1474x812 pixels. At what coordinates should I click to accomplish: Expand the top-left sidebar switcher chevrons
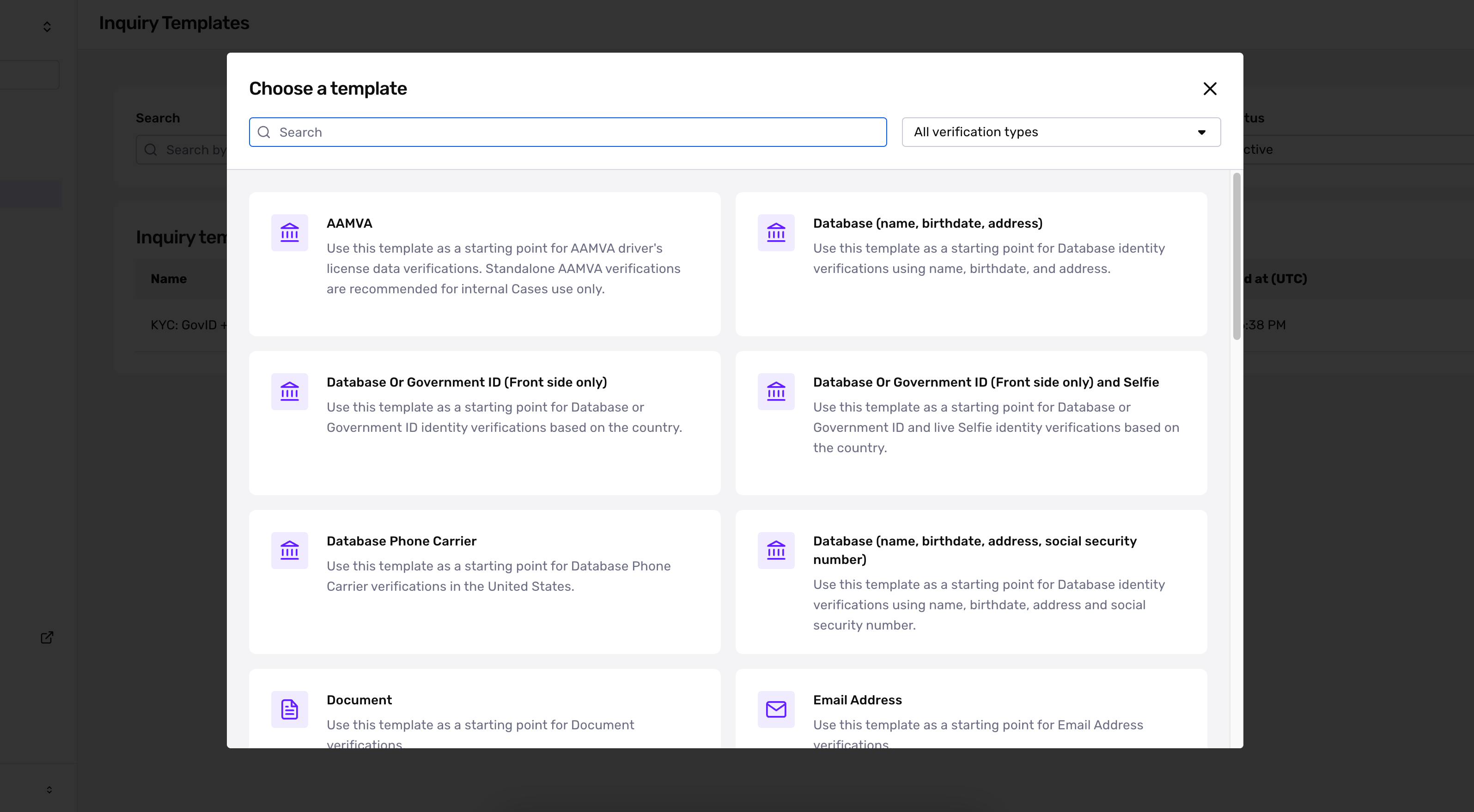click(x=47, y=27)
